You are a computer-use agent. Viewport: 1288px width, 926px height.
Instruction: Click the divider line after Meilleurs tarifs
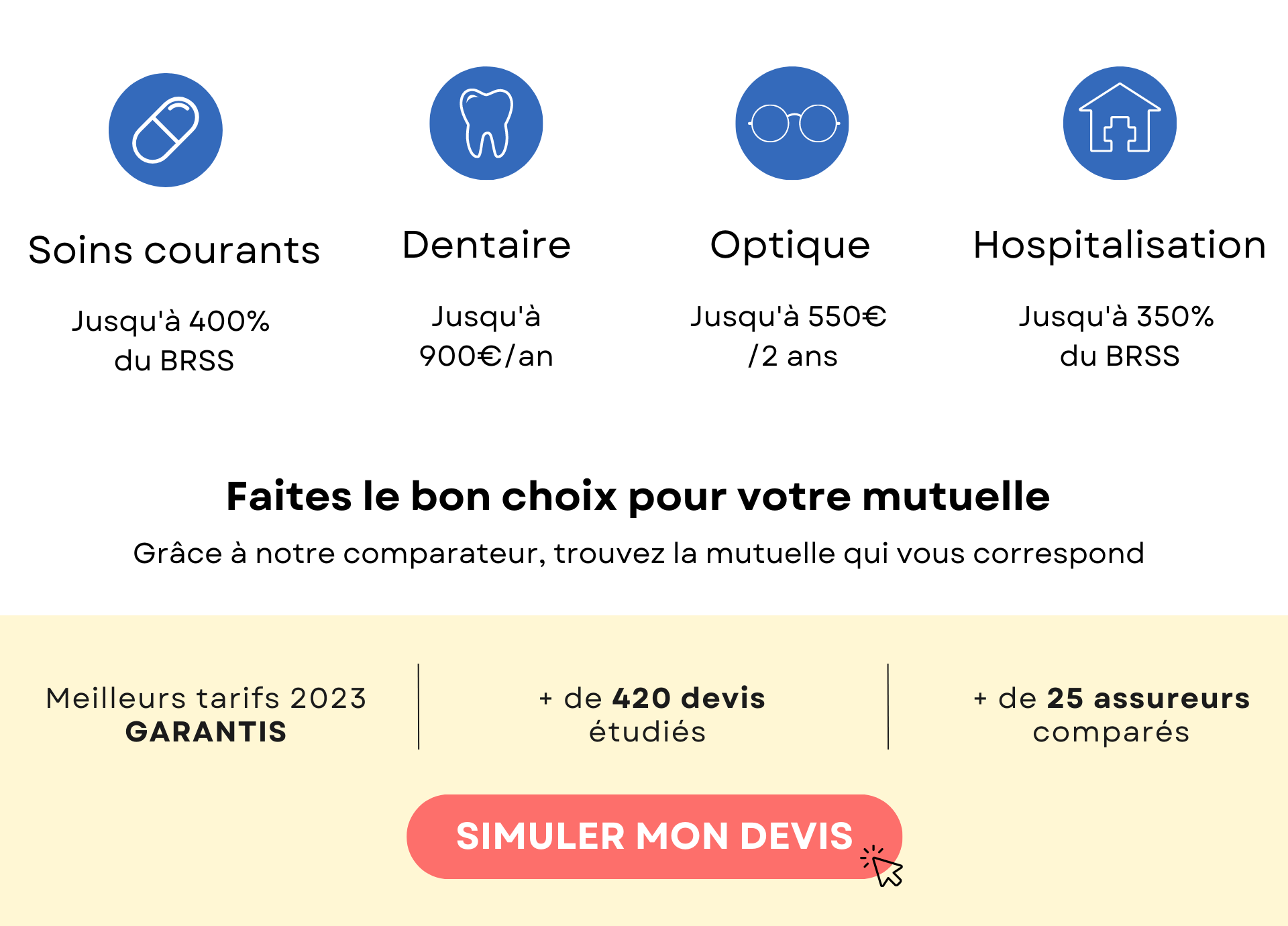[419, 707]
